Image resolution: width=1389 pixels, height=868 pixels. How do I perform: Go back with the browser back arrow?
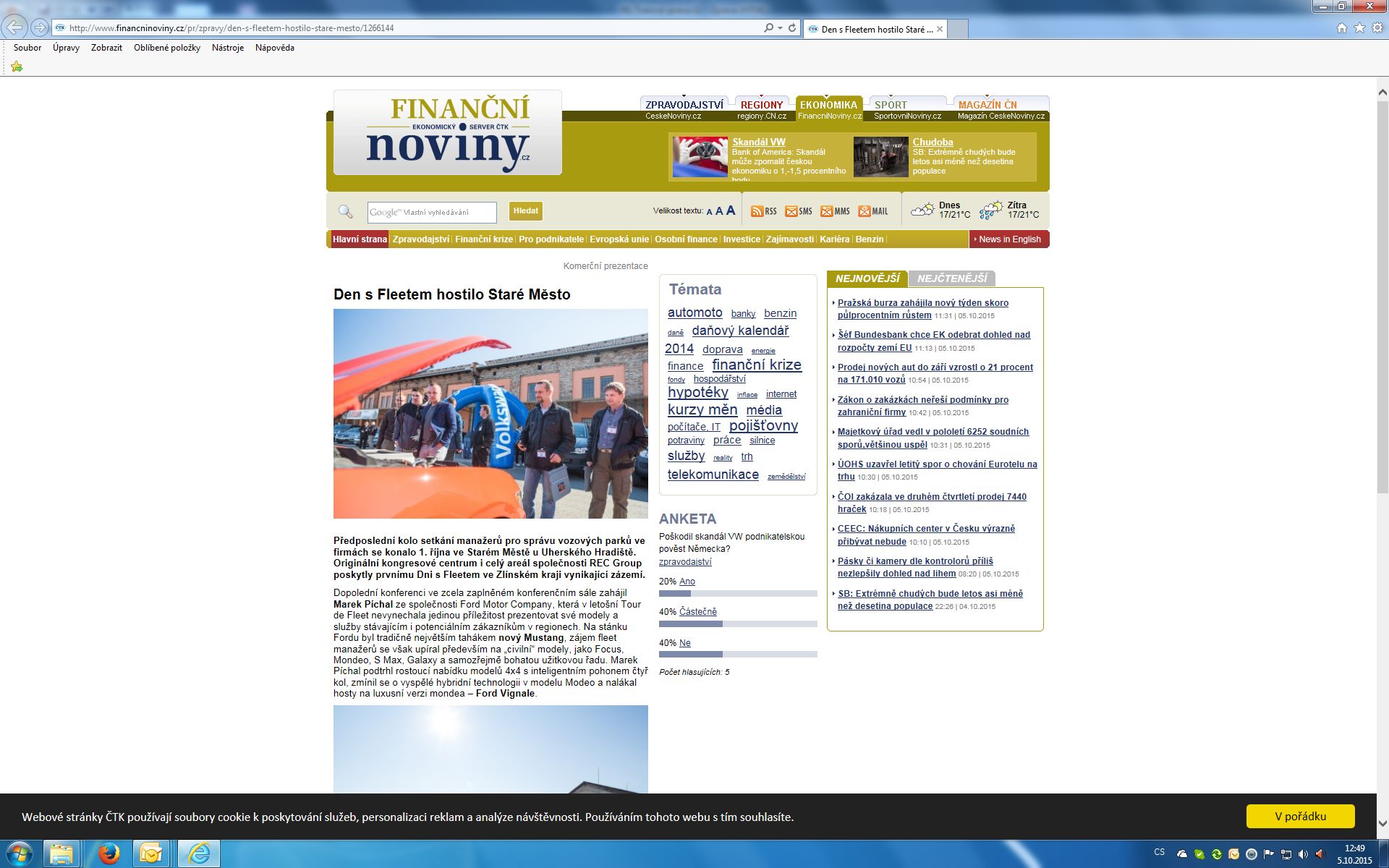pos(14,27)
